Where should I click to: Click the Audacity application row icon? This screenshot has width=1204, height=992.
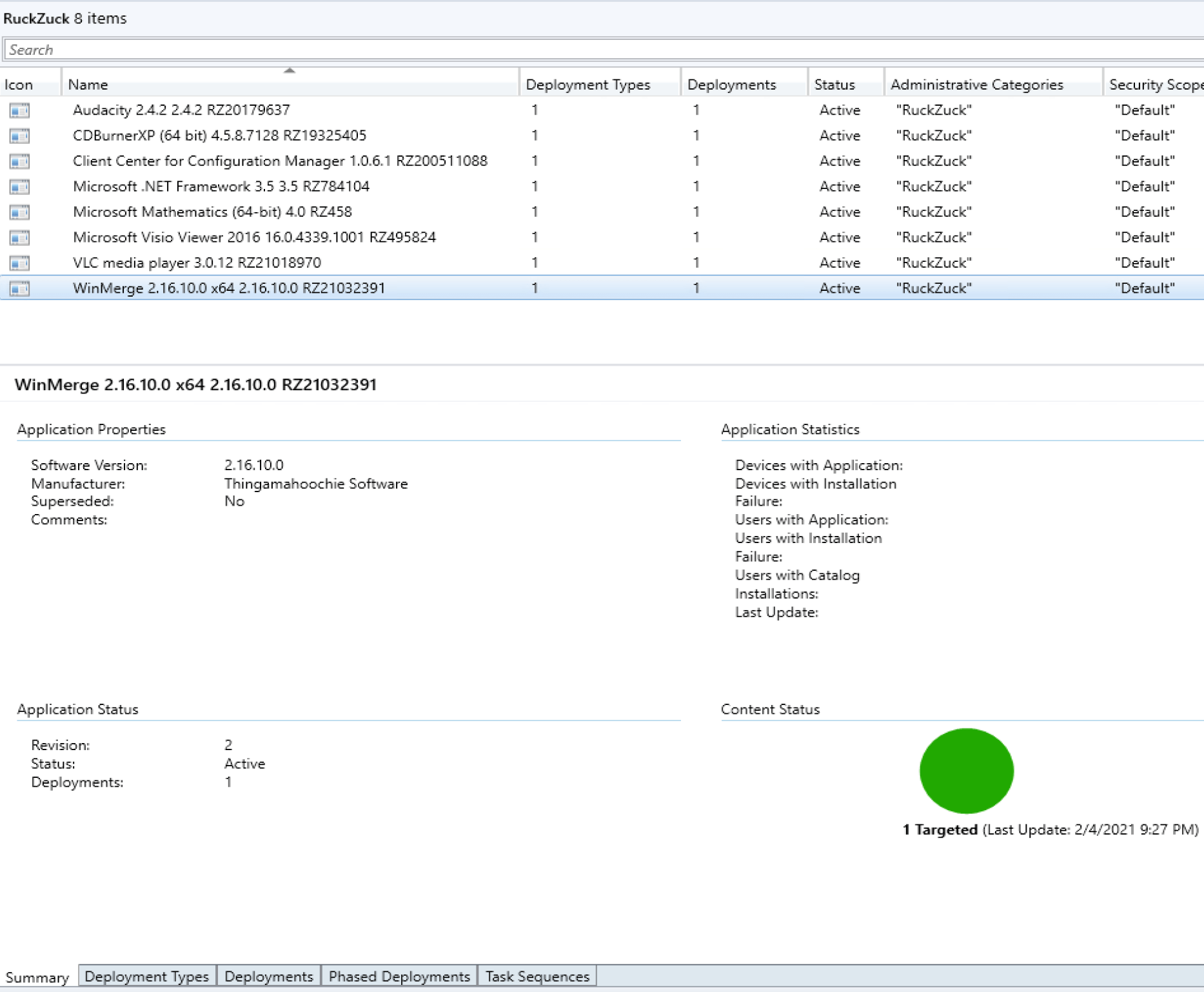tap(19, 110)
